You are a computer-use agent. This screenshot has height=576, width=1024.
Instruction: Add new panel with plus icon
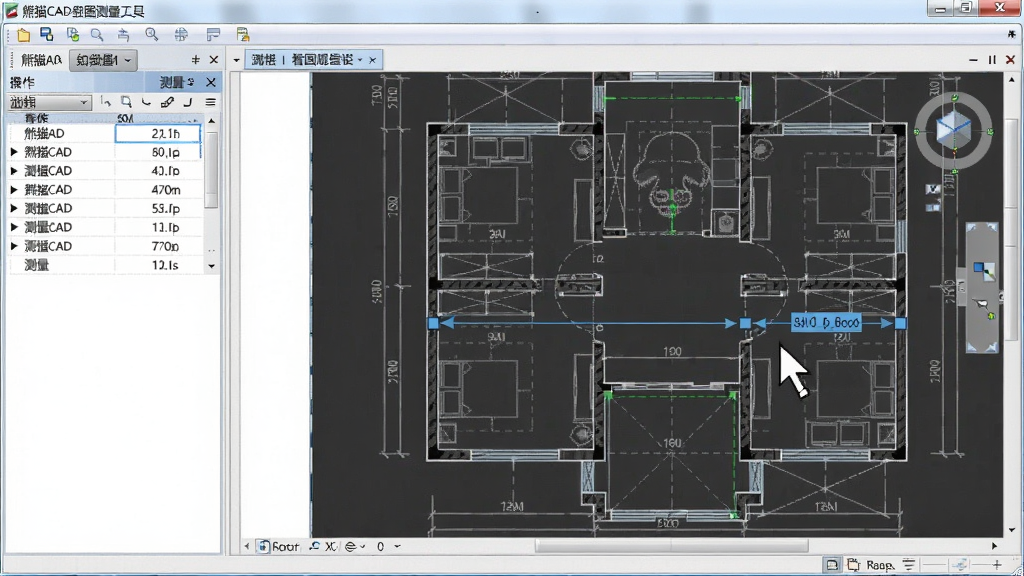pyautogui.click(x=195, y=60)
